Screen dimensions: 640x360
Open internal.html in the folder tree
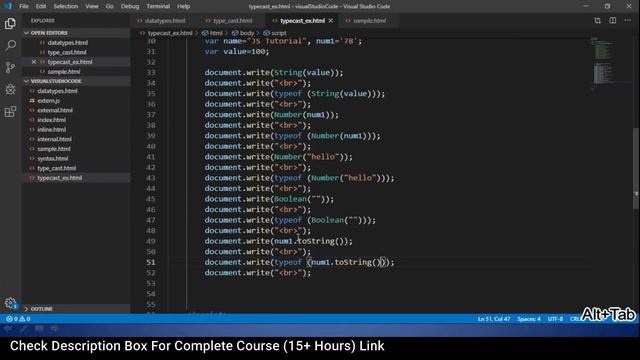click(x=54, y=139)
